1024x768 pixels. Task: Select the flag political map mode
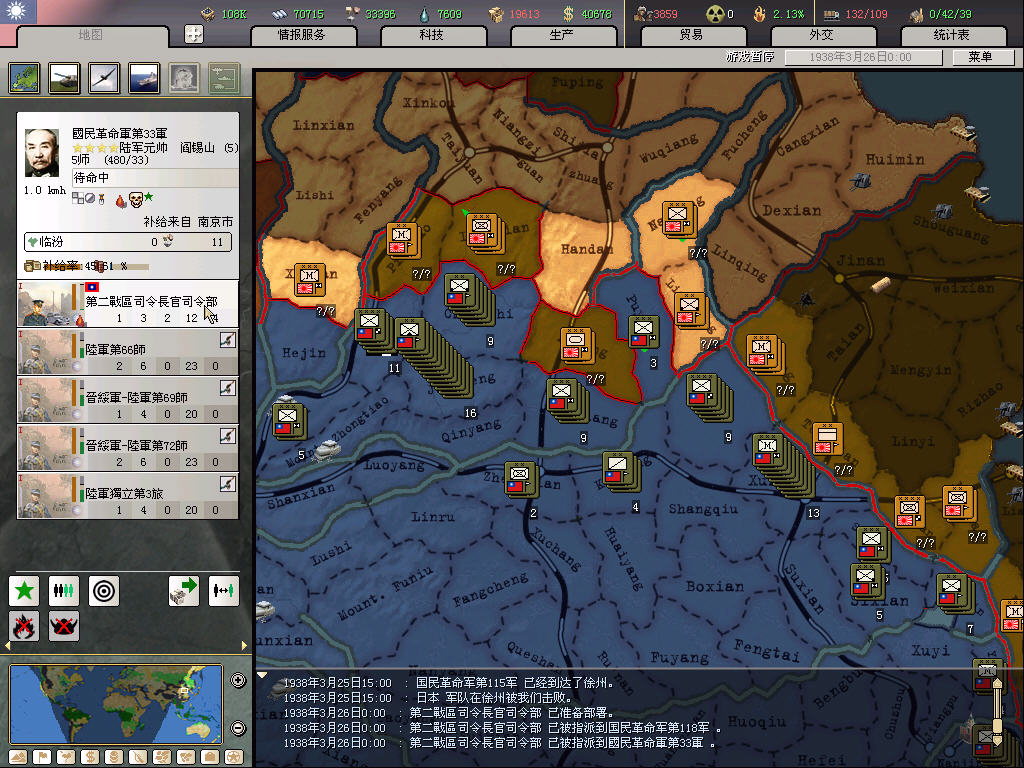42,758
